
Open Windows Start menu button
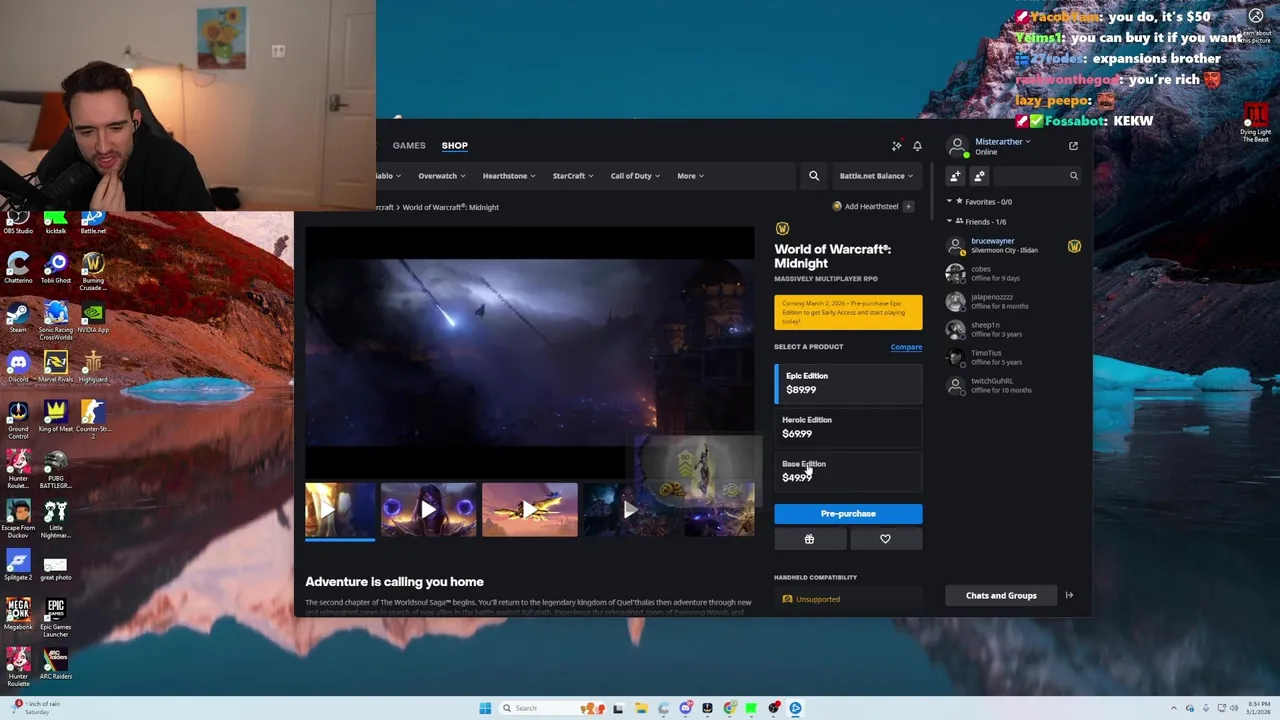click(x=485, y=708)
